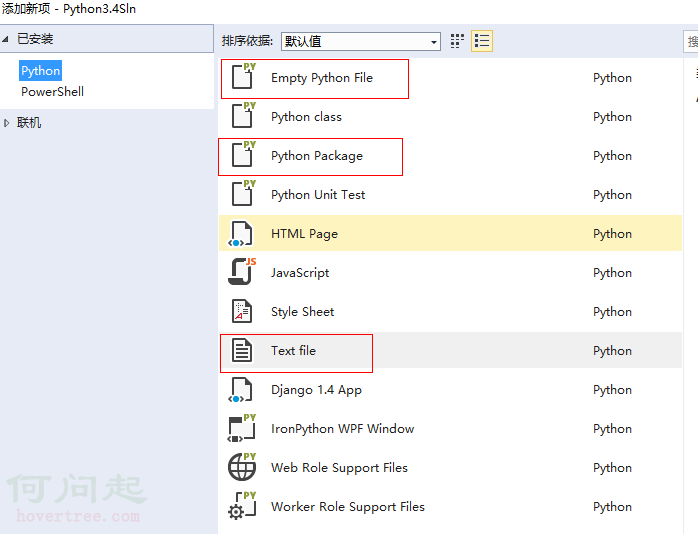The height and width of the screenshot is (534, 698).
Task: Click the search templates box
Action: coord(691,41)
